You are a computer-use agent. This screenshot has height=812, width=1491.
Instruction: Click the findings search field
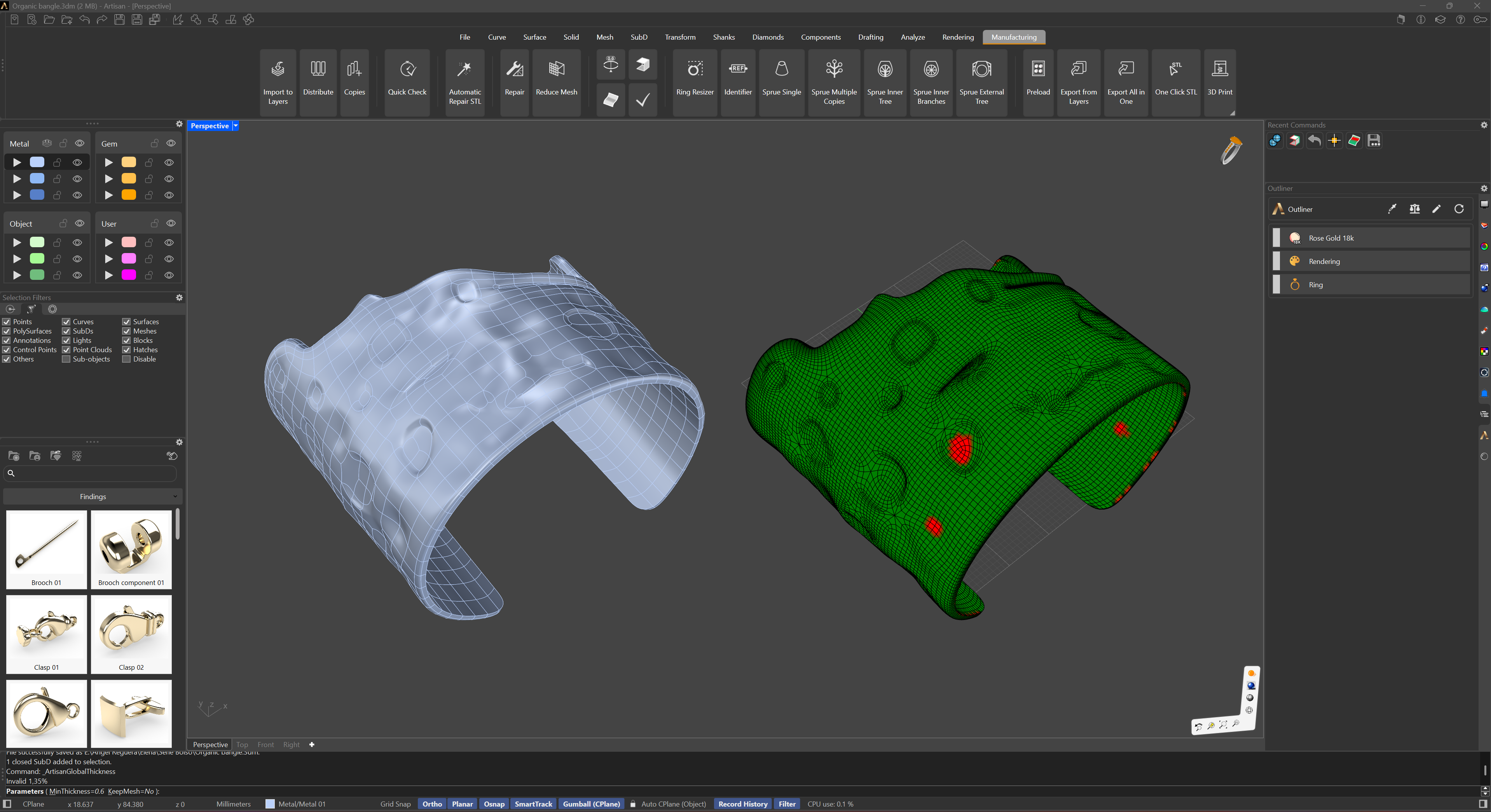90,473
